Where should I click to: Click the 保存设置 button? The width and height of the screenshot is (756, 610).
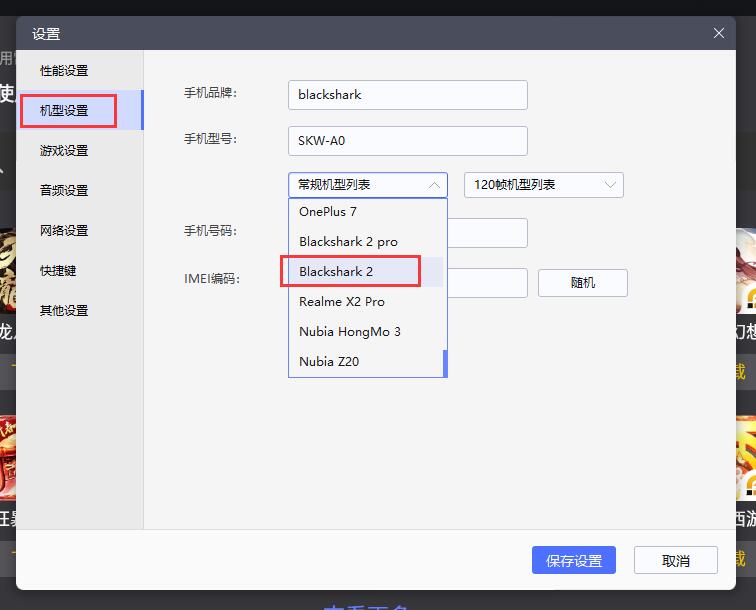(574, 560)
